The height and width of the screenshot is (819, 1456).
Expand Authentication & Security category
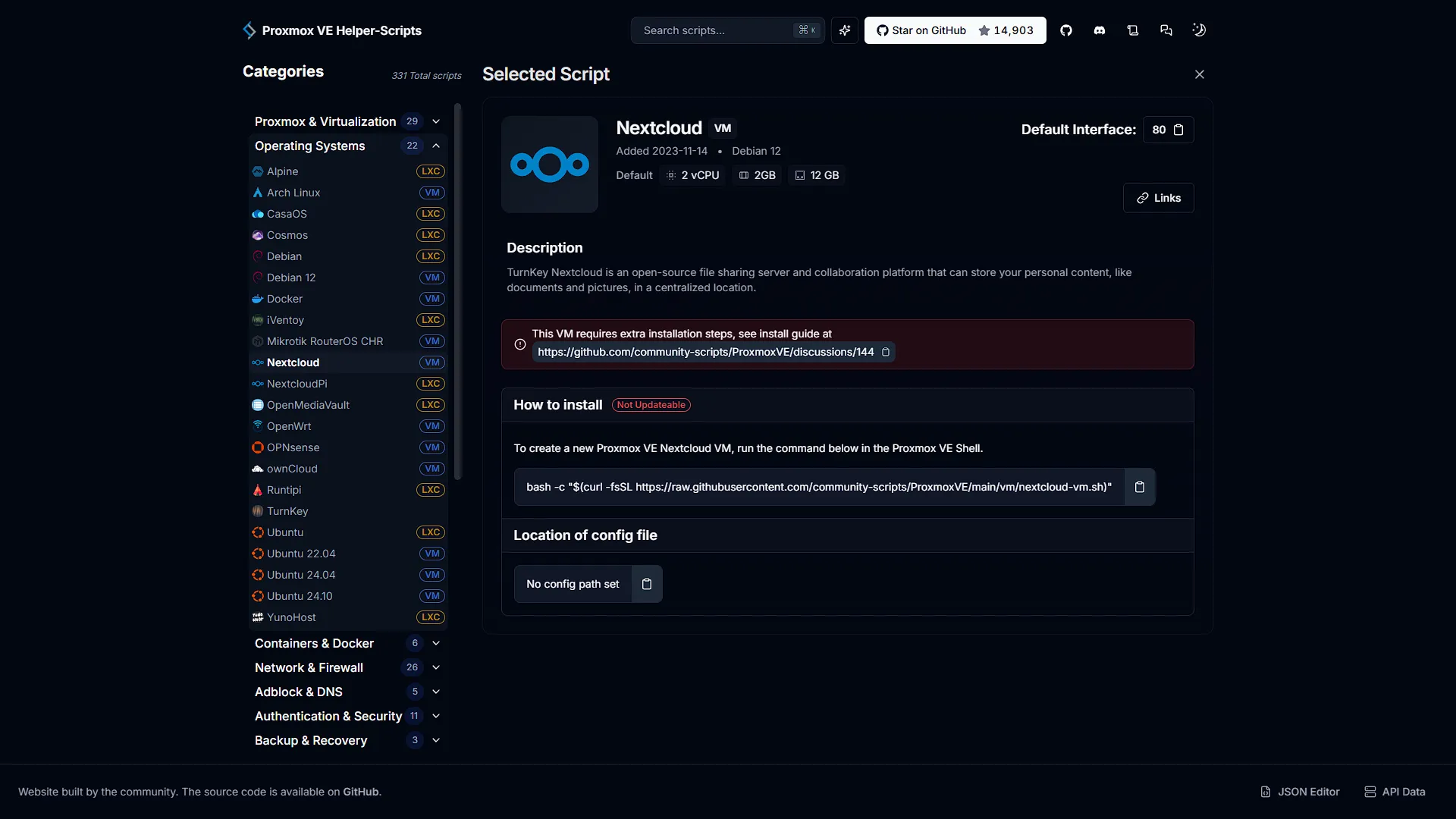(348, 716)
